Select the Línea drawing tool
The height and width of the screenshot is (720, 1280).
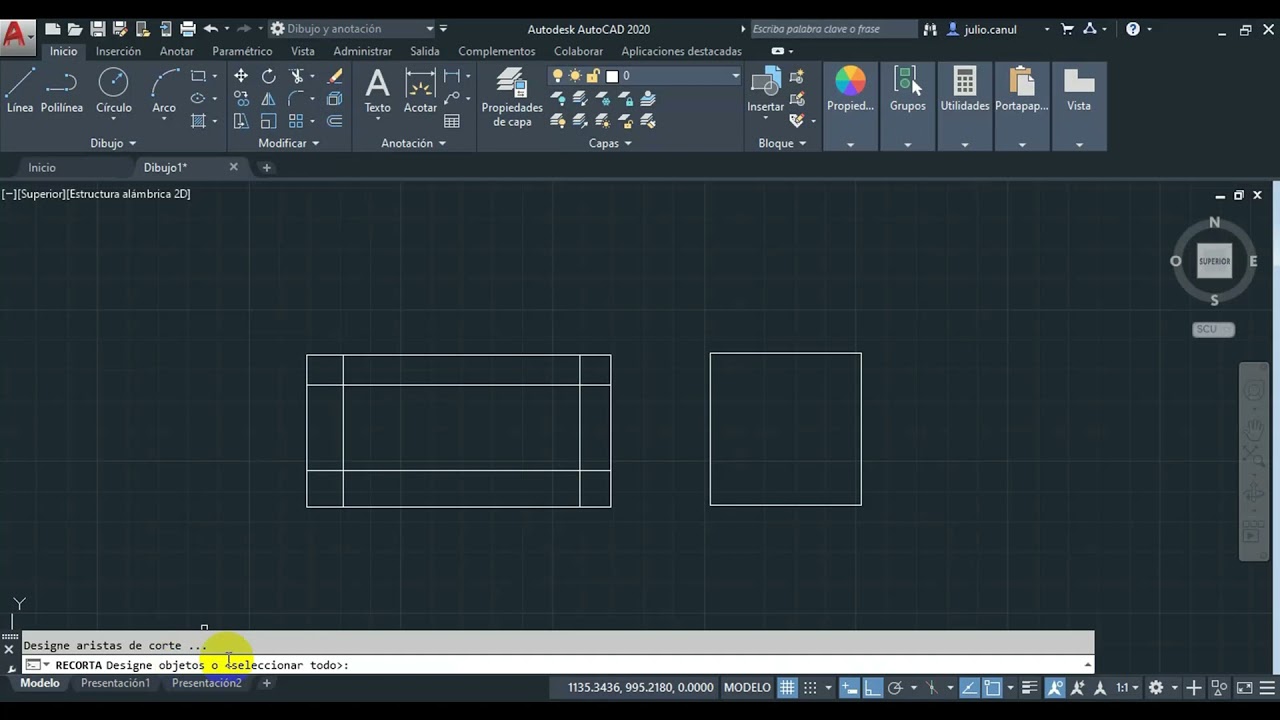coord(20,90)
